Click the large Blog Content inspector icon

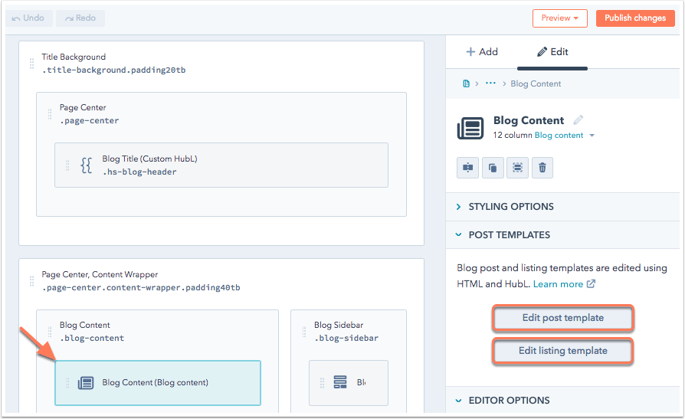point(471,128)
